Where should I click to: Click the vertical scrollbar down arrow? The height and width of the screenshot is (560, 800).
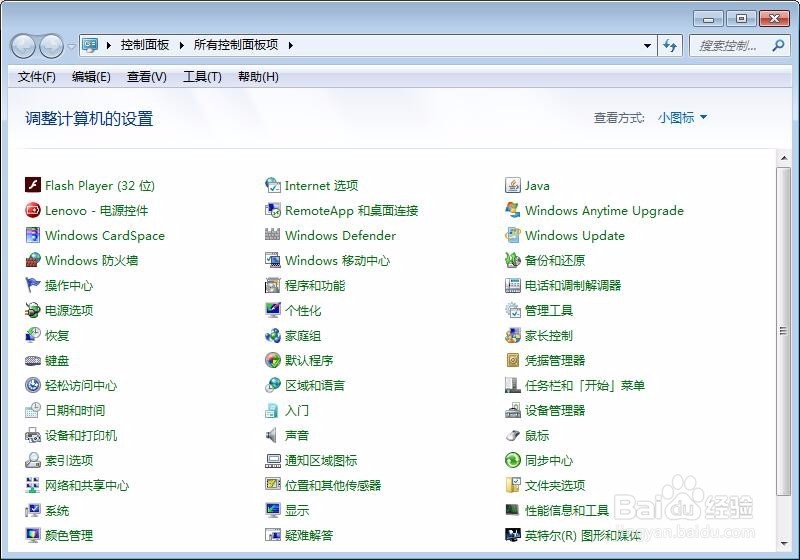pos(783,544)
